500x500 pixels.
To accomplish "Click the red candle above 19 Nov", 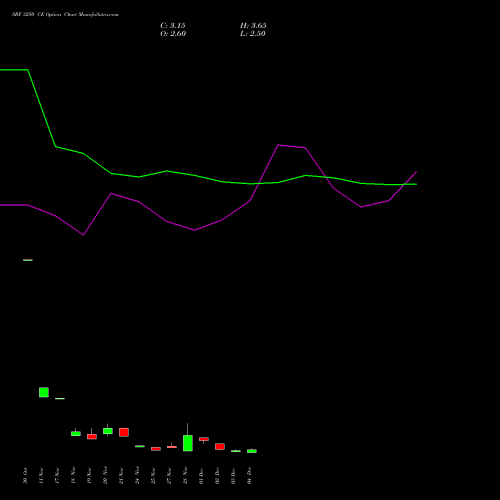I will (x=92, y=437).
